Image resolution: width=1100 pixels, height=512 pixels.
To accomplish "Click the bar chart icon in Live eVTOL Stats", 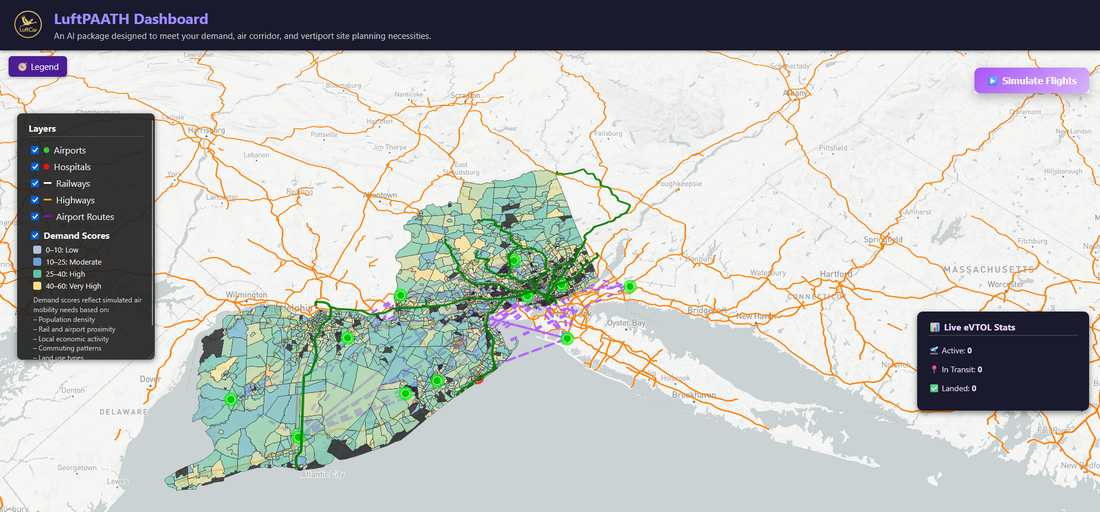I will (x=934, y=327).
